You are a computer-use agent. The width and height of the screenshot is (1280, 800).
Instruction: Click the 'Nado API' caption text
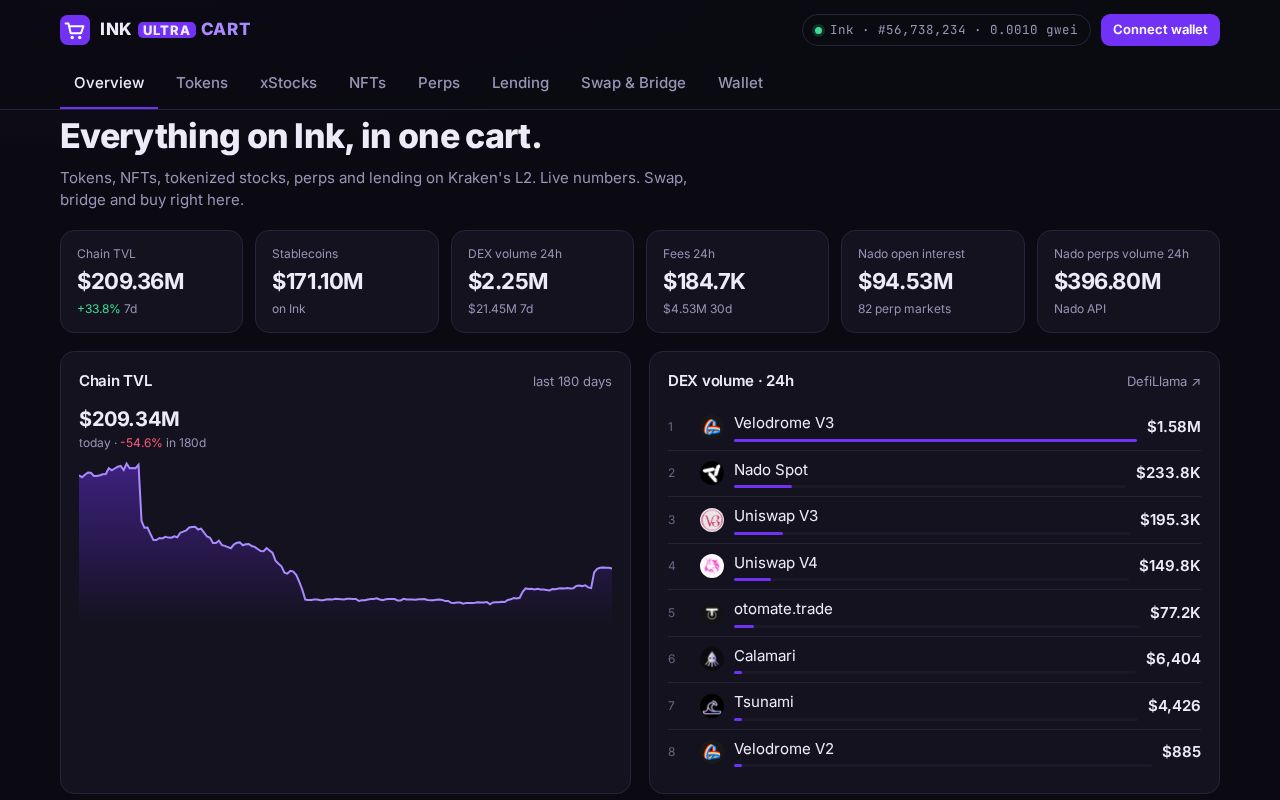(x=1080, y=309)
